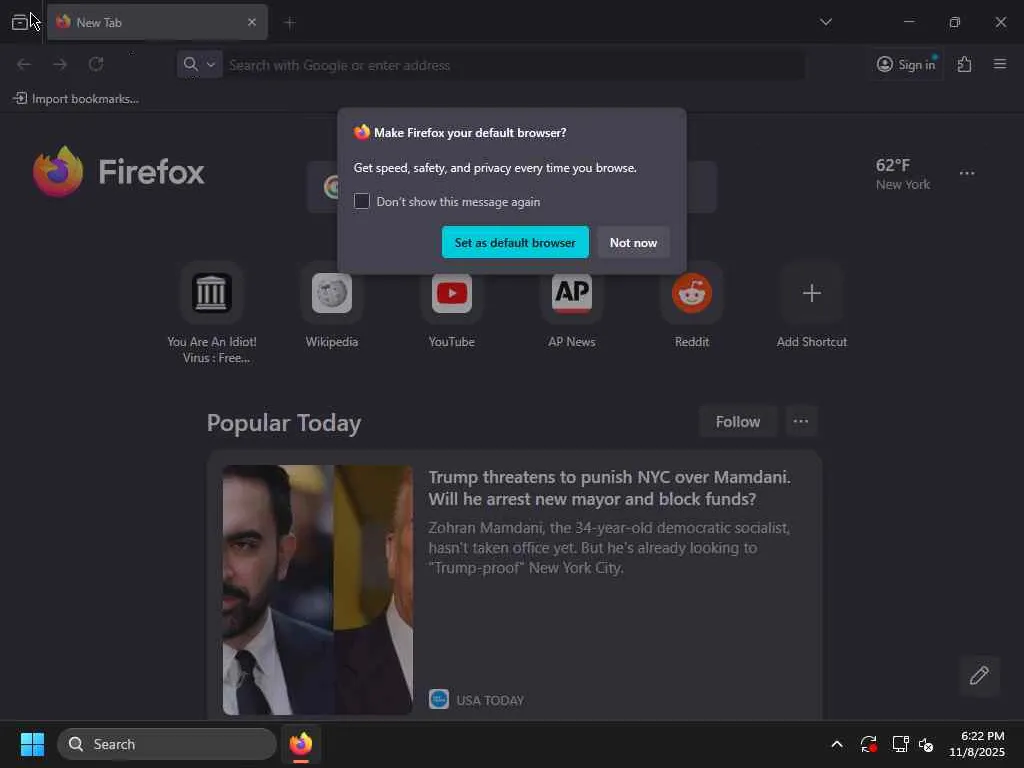
Task: Open the search engine selector dropdown
Action: tap(199, 65)
